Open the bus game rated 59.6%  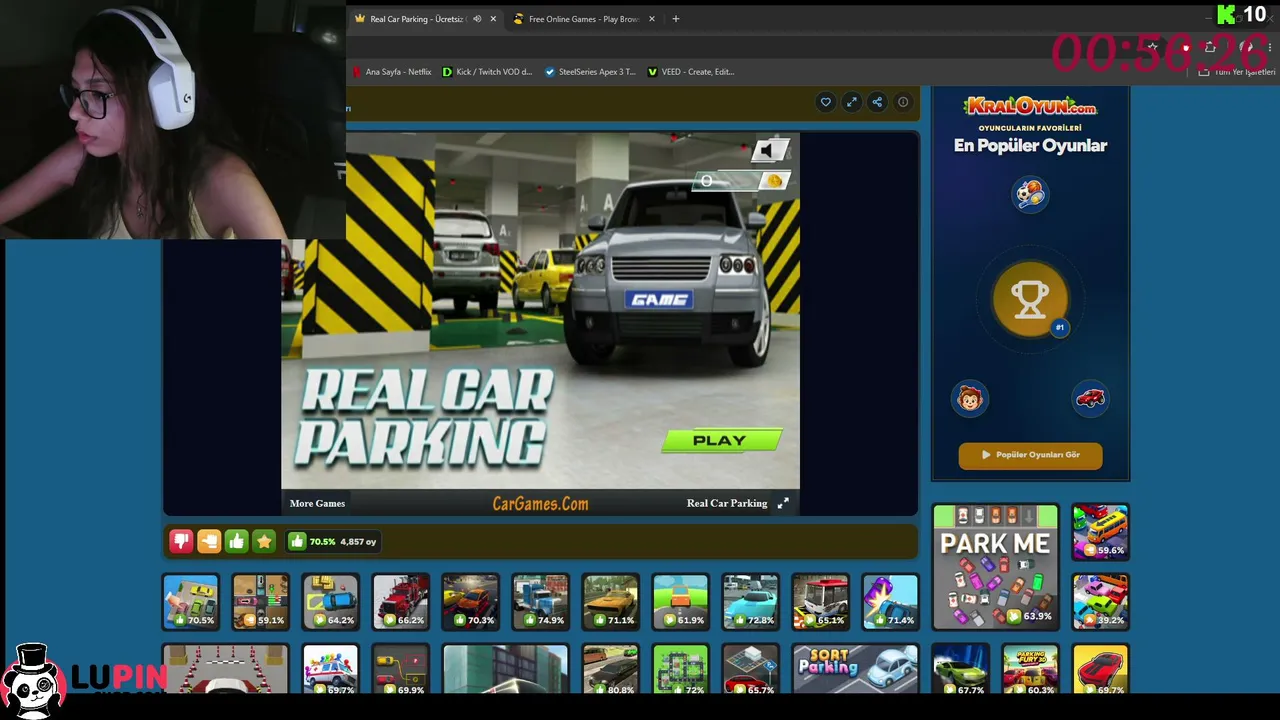[x=1100, y=531]
